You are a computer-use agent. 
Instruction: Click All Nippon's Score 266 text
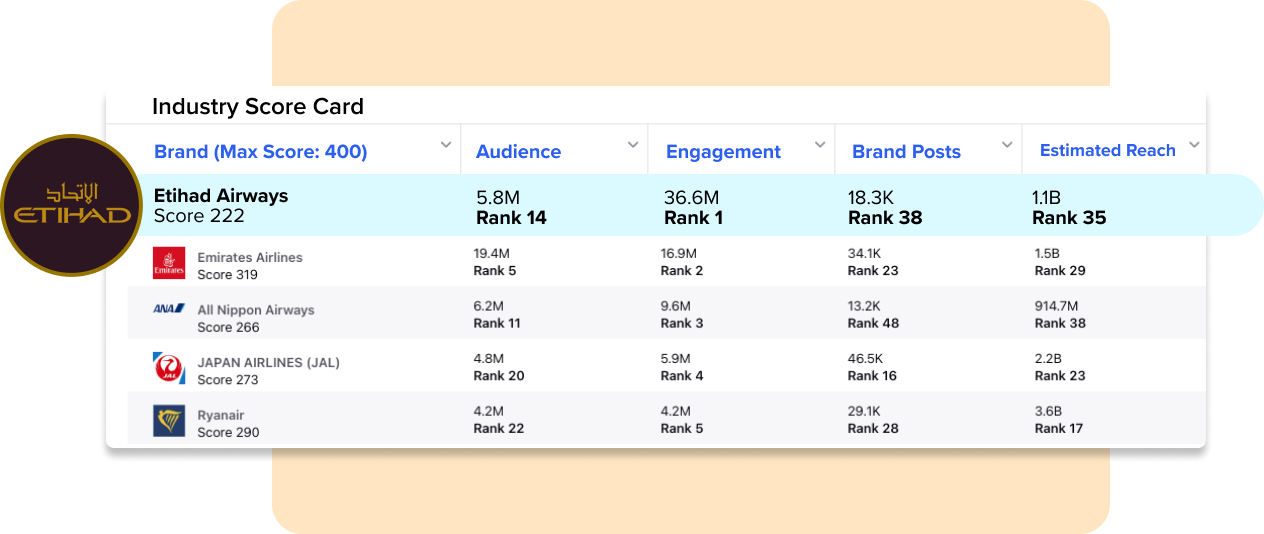pos(228,327)
